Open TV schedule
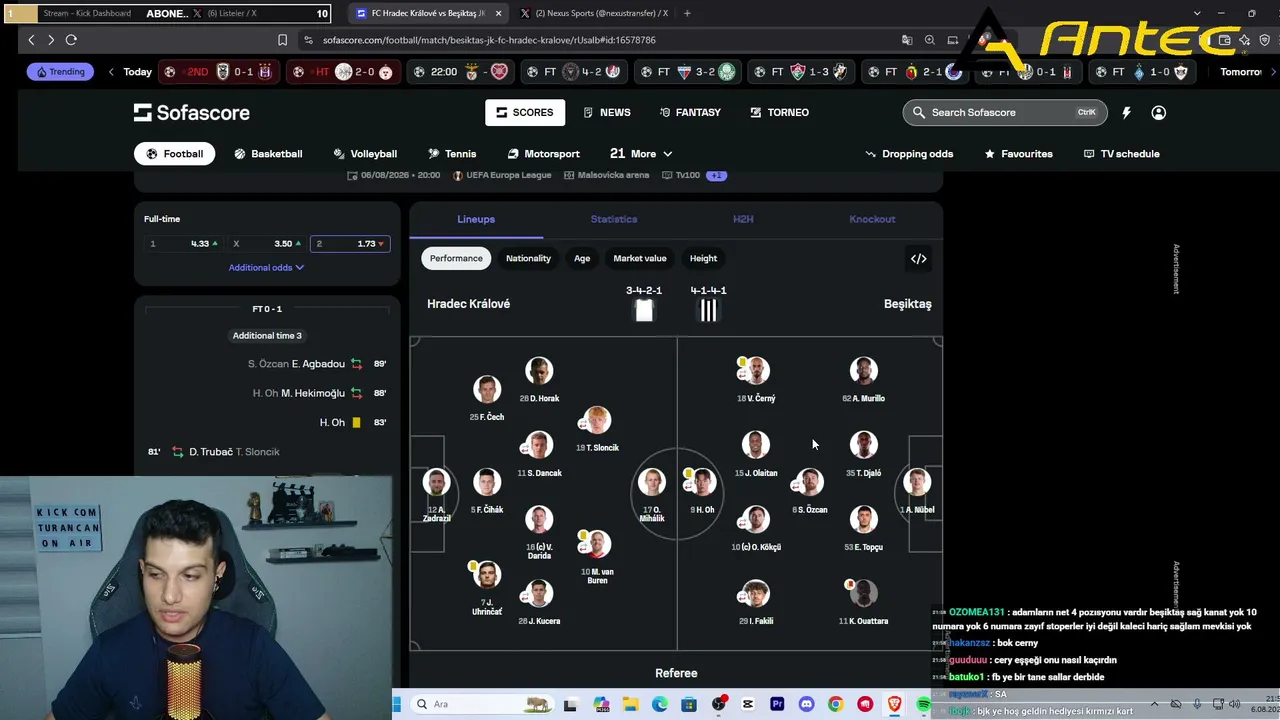Image resolution: width=1280 pixels, height=720 pixels. coord(1122,154)
